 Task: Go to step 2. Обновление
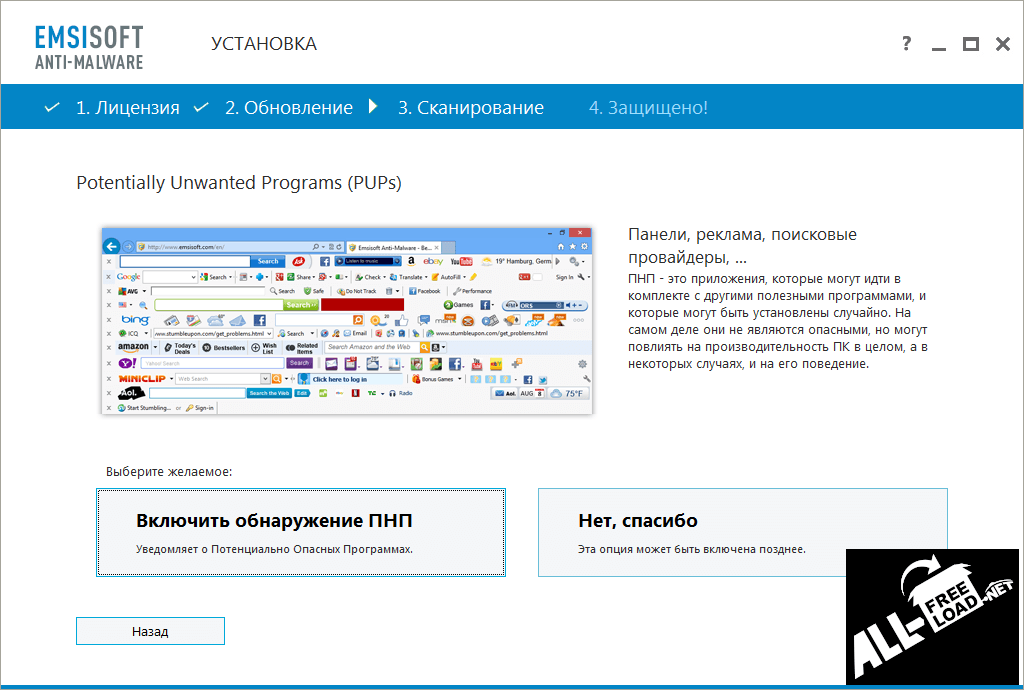tap(288, 108)
